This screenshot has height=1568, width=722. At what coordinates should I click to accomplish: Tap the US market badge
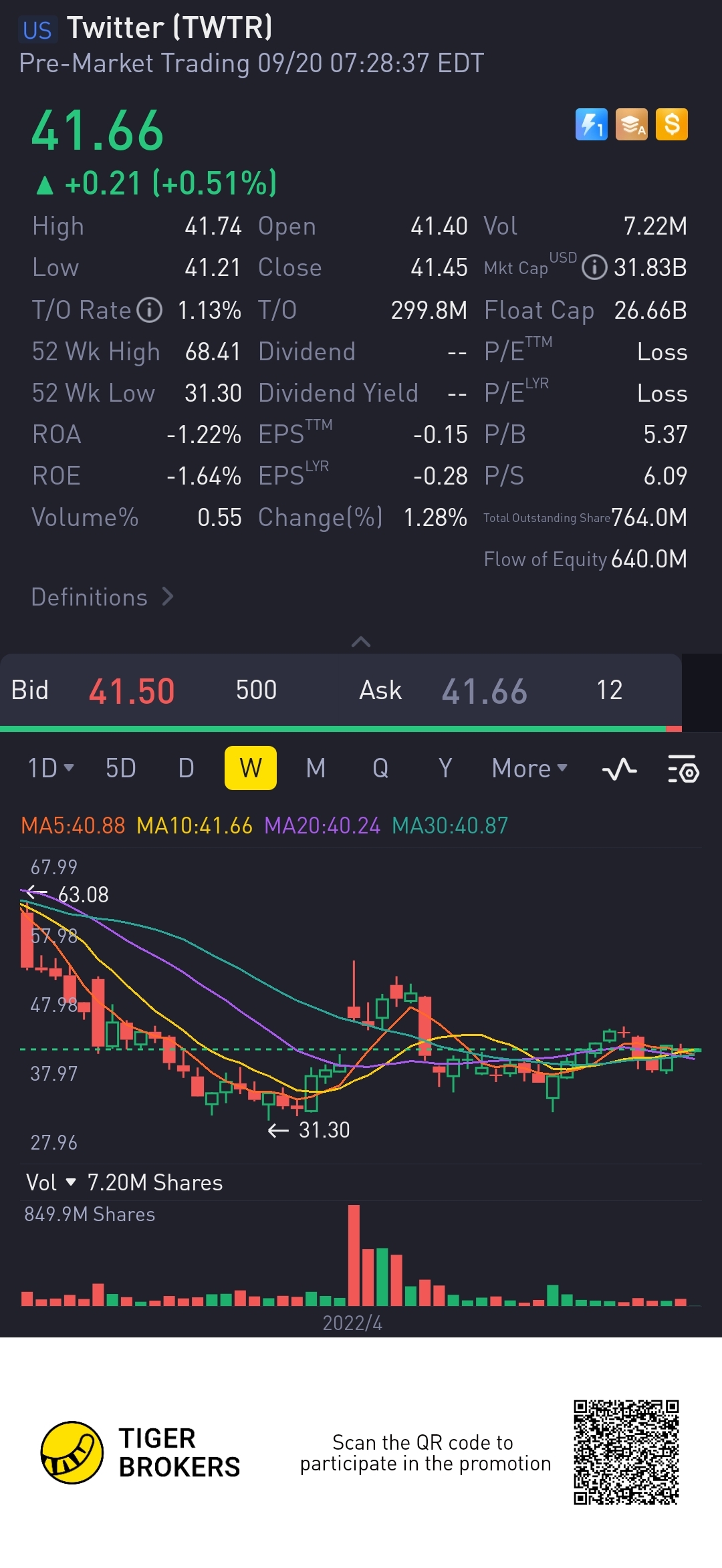coord(37,30)
